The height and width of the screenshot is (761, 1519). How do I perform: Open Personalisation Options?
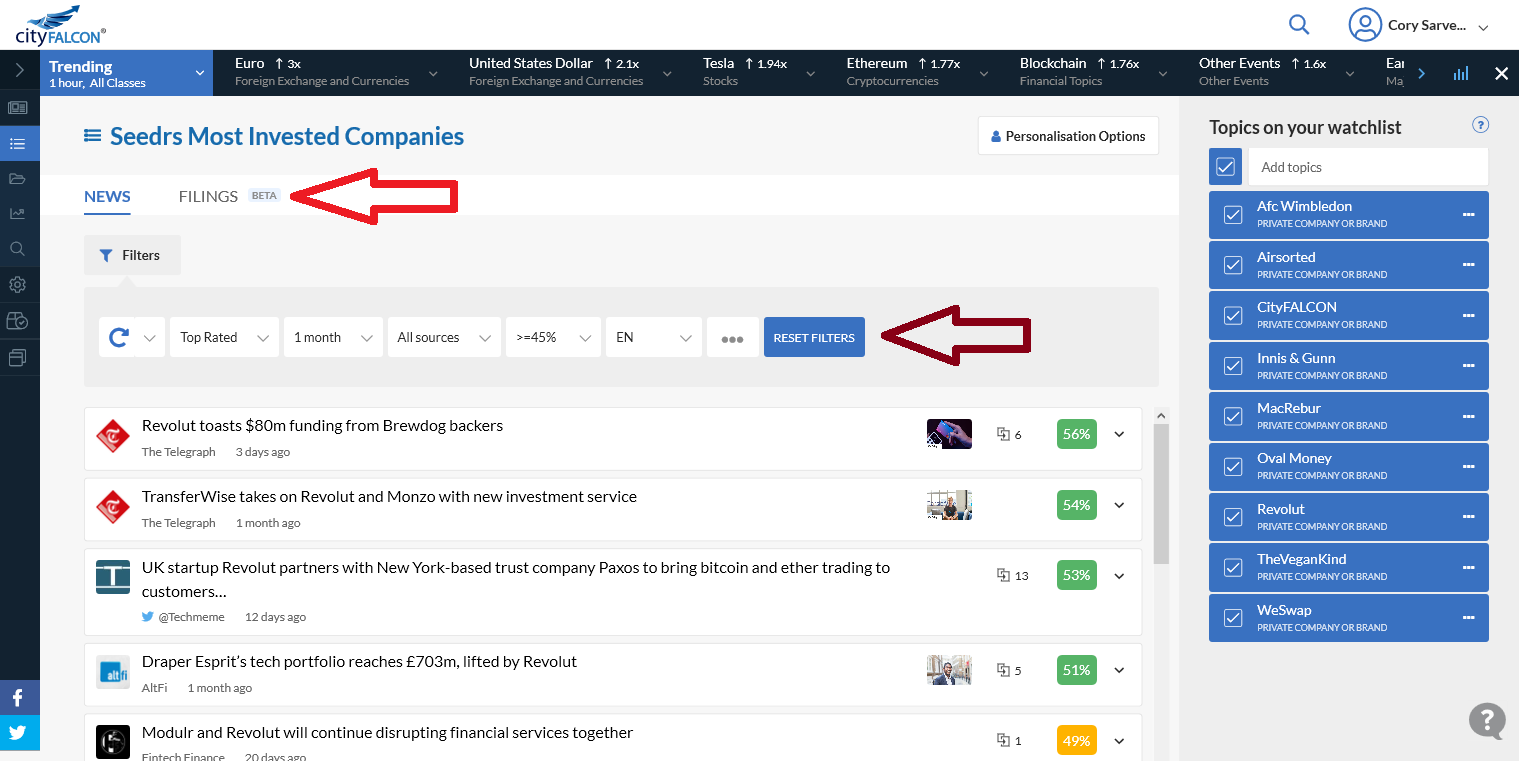pyautogui.click(x=1068, y=136)
